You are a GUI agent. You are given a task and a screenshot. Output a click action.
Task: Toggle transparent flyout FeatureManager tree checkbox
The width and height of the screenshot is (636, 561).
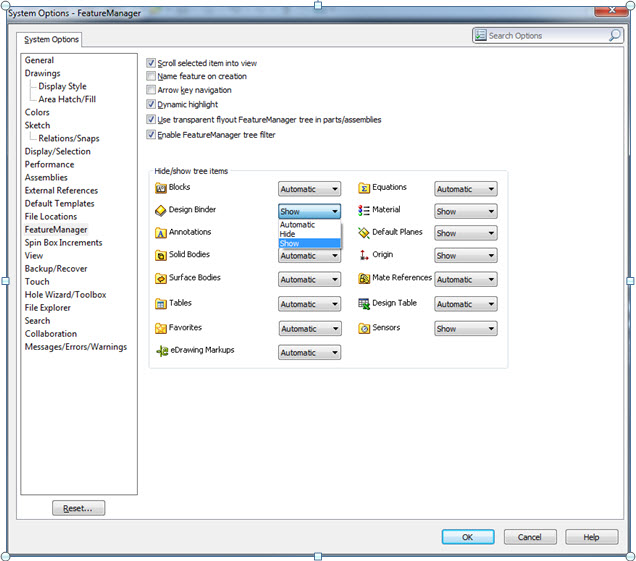pos(151,119)
